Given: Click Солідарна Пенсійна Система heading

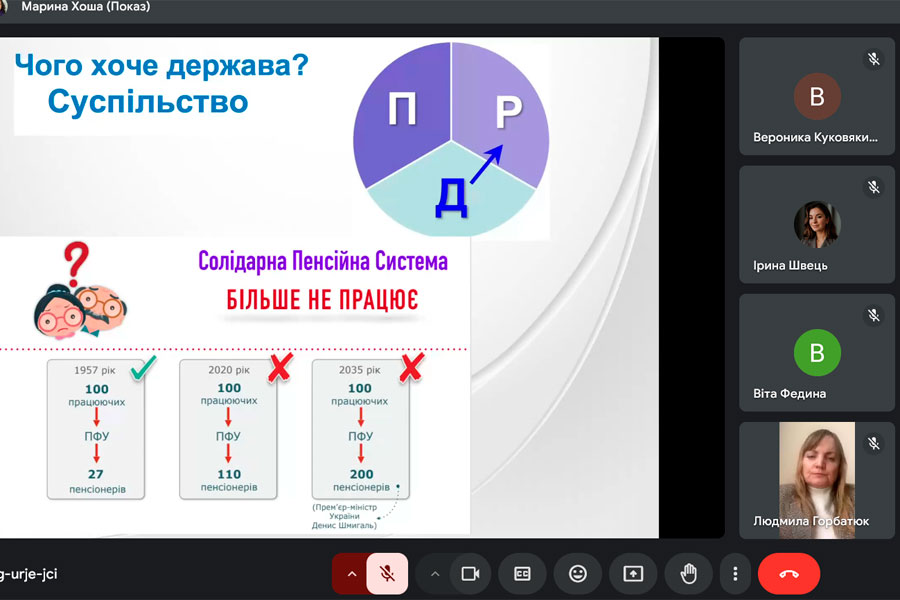Looking at the screenshot, I should click(x=323, y=261).
